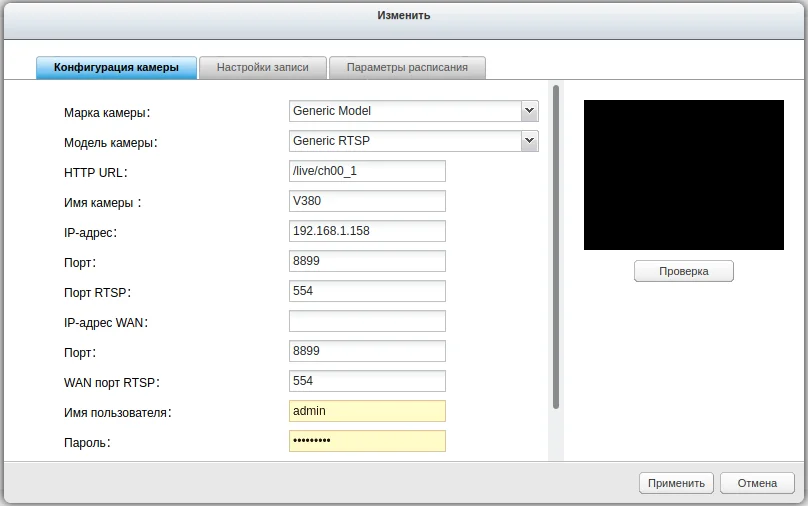Click the Пароль label

tap(87, 443)
